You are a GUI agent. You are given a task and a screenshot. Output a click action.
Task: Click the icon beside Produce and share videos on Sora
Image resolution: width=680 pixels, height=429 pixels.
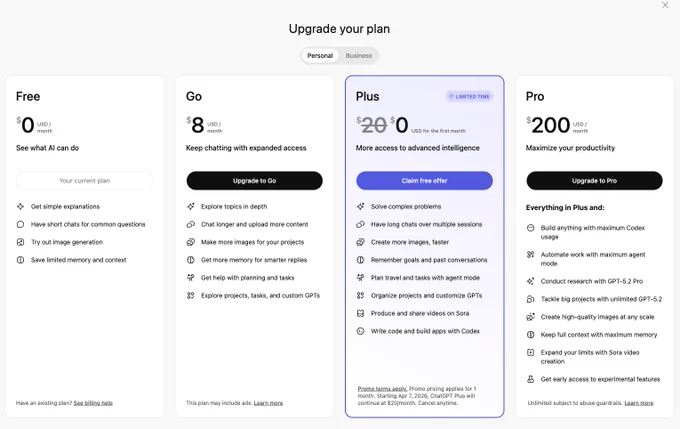[360, 313]
